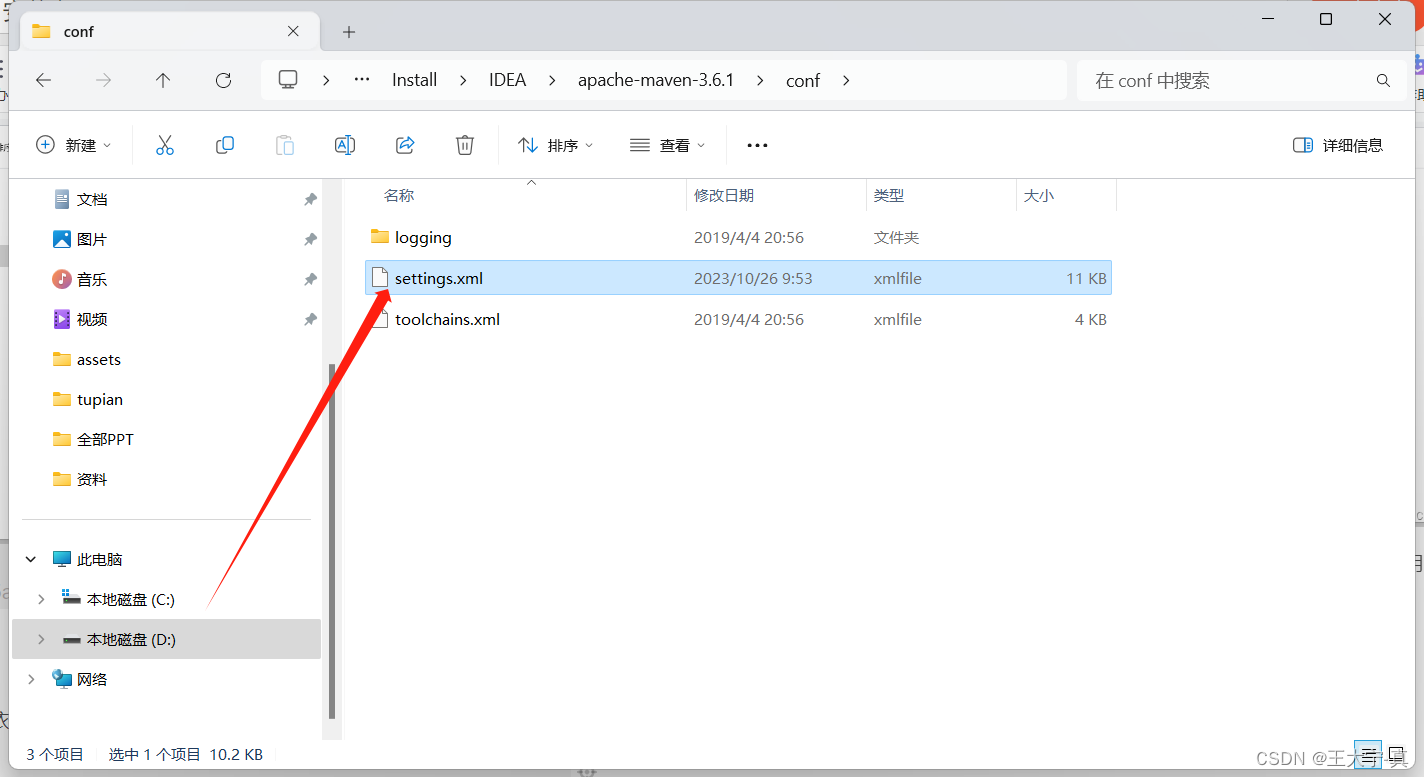Delete settings.xml using the trash icon
The image size is (1424, 777).
(464, 145)
